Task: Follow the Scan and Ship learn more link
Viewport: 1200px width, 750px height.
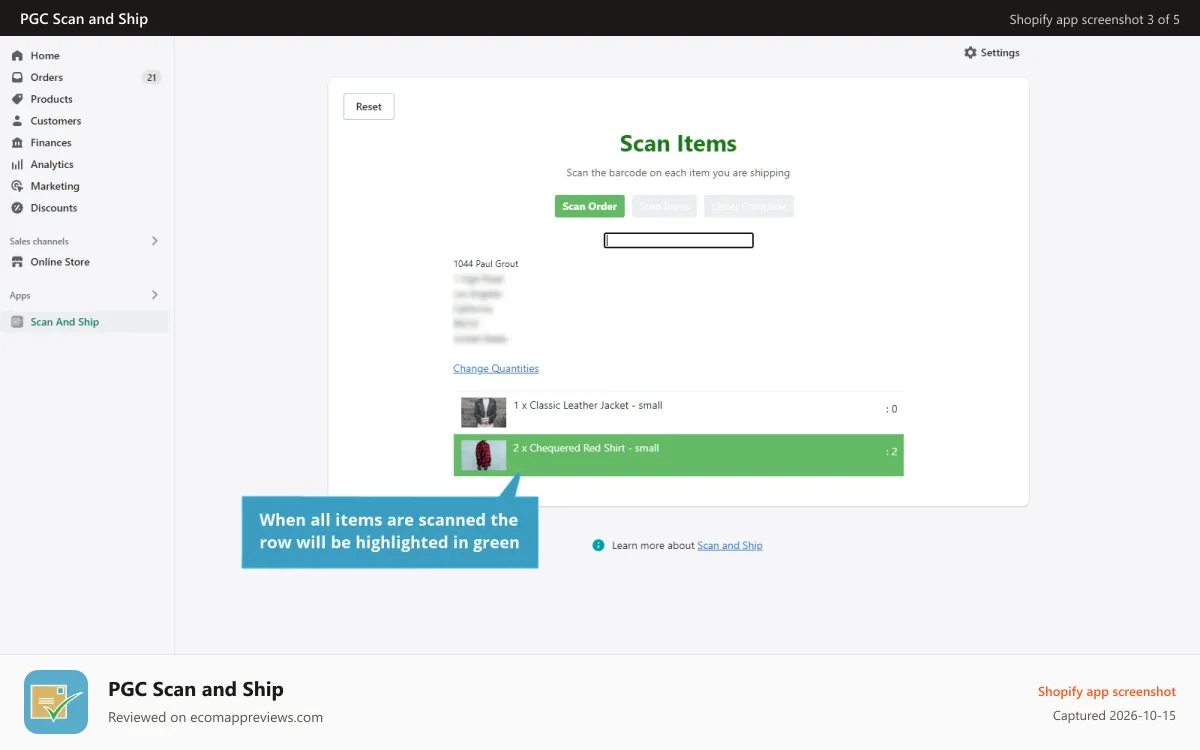Action: click(730, 546)
